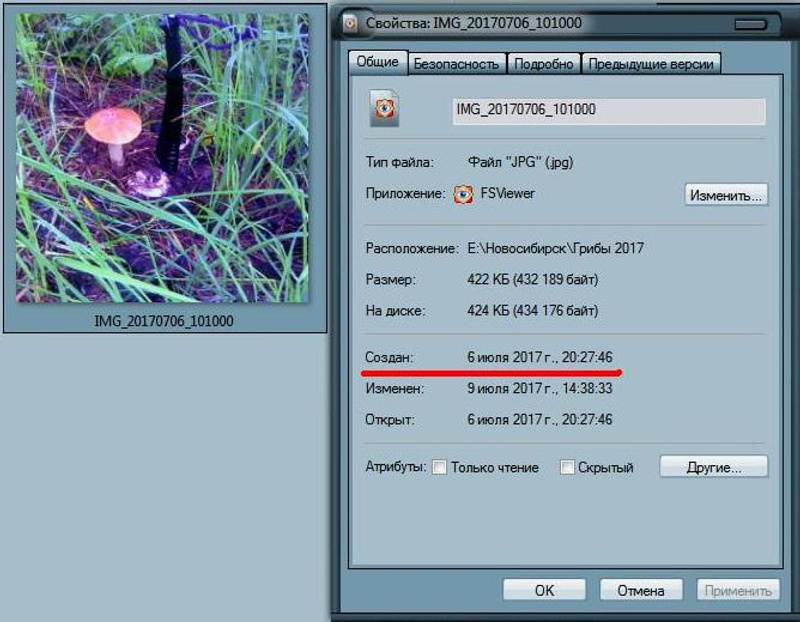Click the 'Изменен:' label
The image size is (800, 622).
pos(394,388)
